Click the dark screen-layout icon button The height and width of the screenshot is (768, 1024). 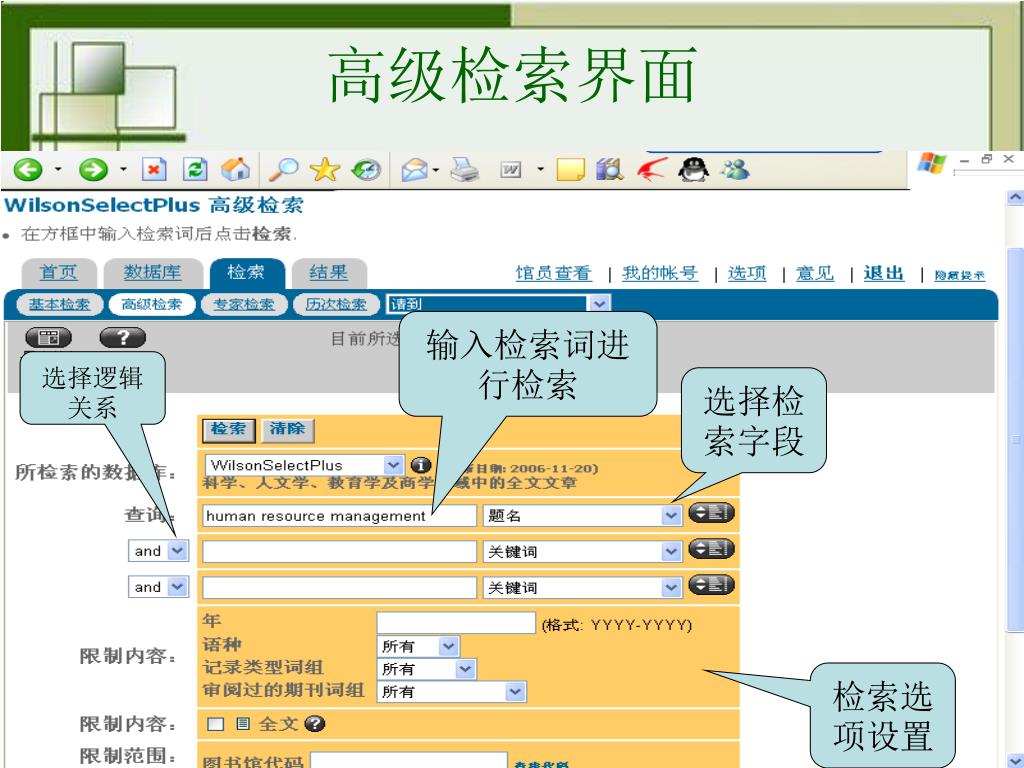click(48, 338)
